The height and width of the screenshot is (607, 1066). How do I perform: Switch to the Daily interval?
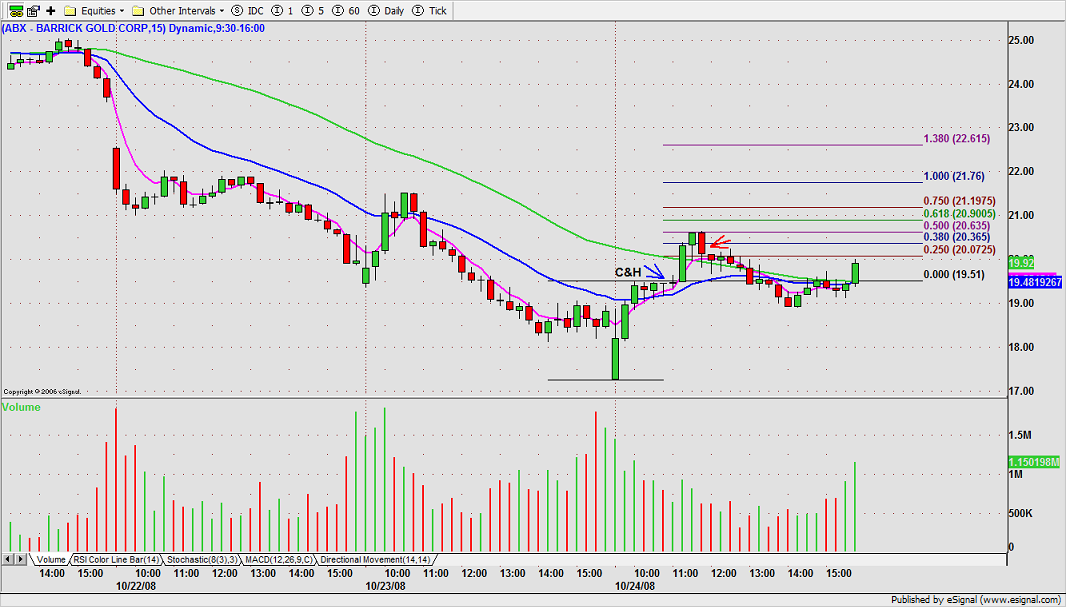[x=385, y=11]
